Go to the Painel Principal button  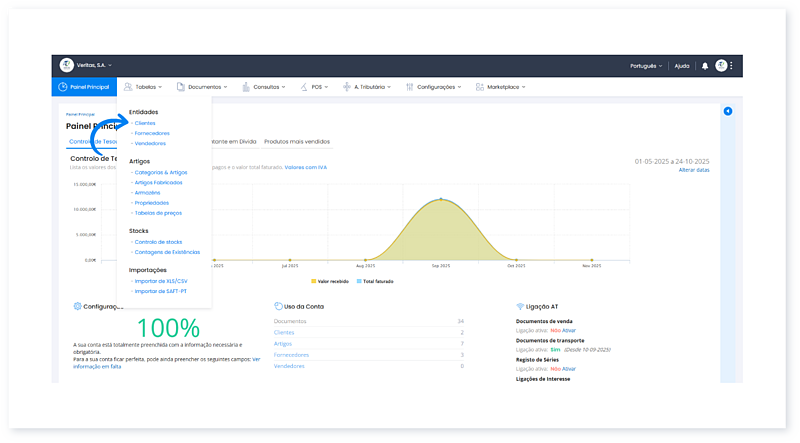(x=84, y=87)
